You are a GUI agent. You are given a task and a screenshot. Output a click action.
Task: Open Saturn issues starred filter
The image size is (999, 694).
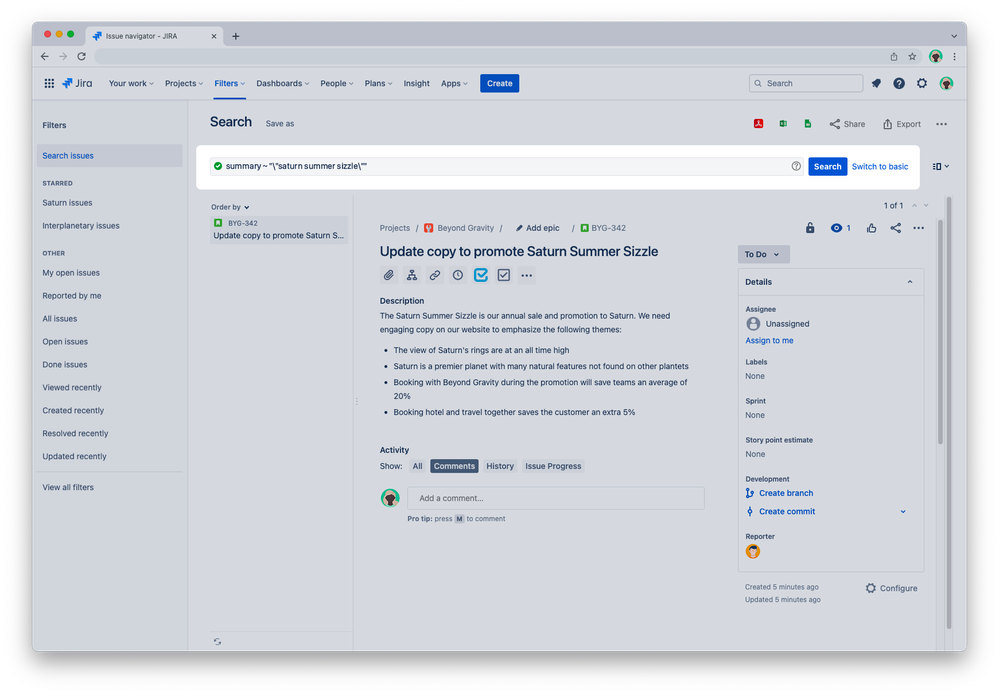click(x=67, y=203)
